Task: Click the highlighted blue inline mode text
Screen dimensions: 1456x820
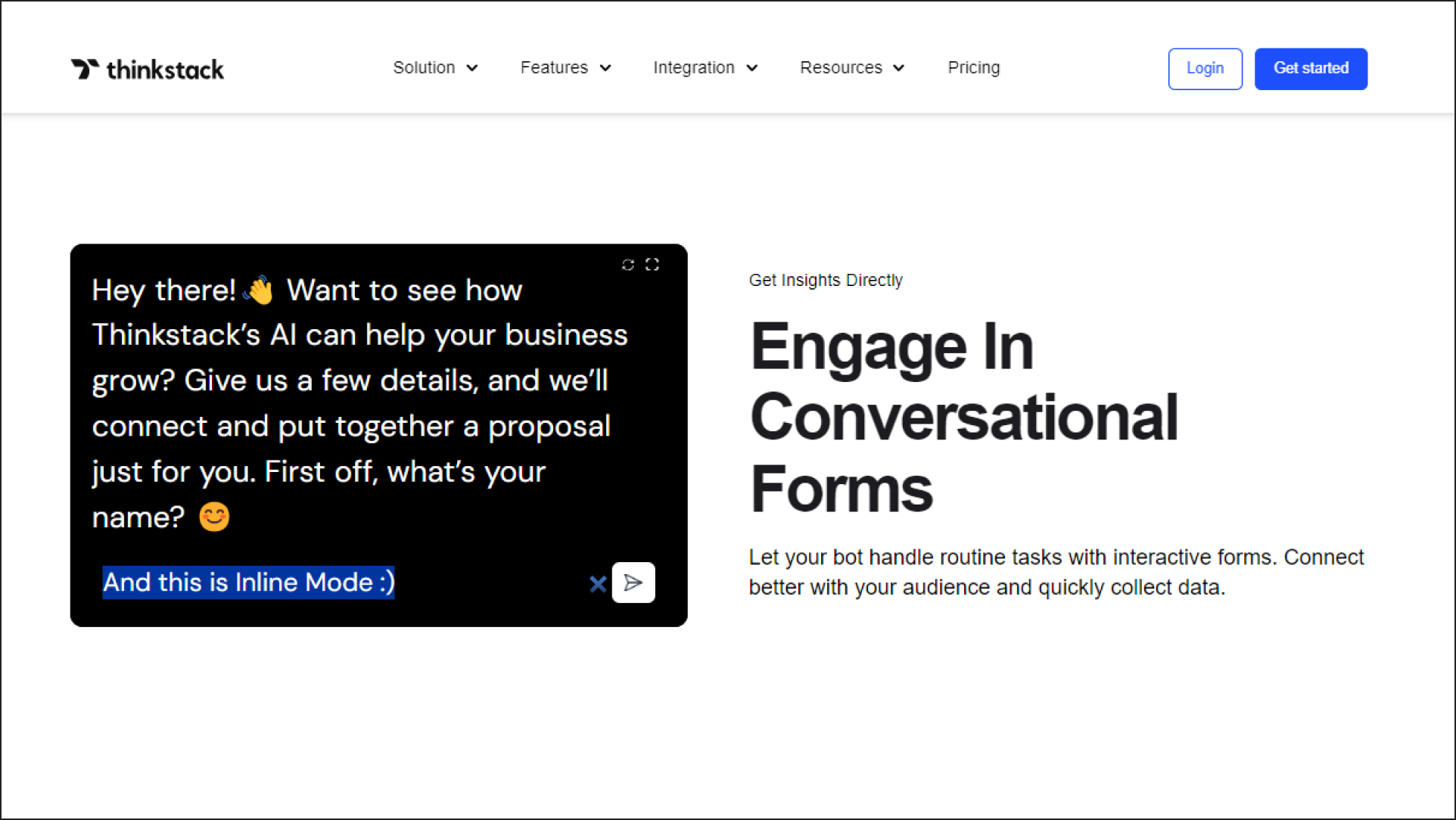Action: (249, 582)
